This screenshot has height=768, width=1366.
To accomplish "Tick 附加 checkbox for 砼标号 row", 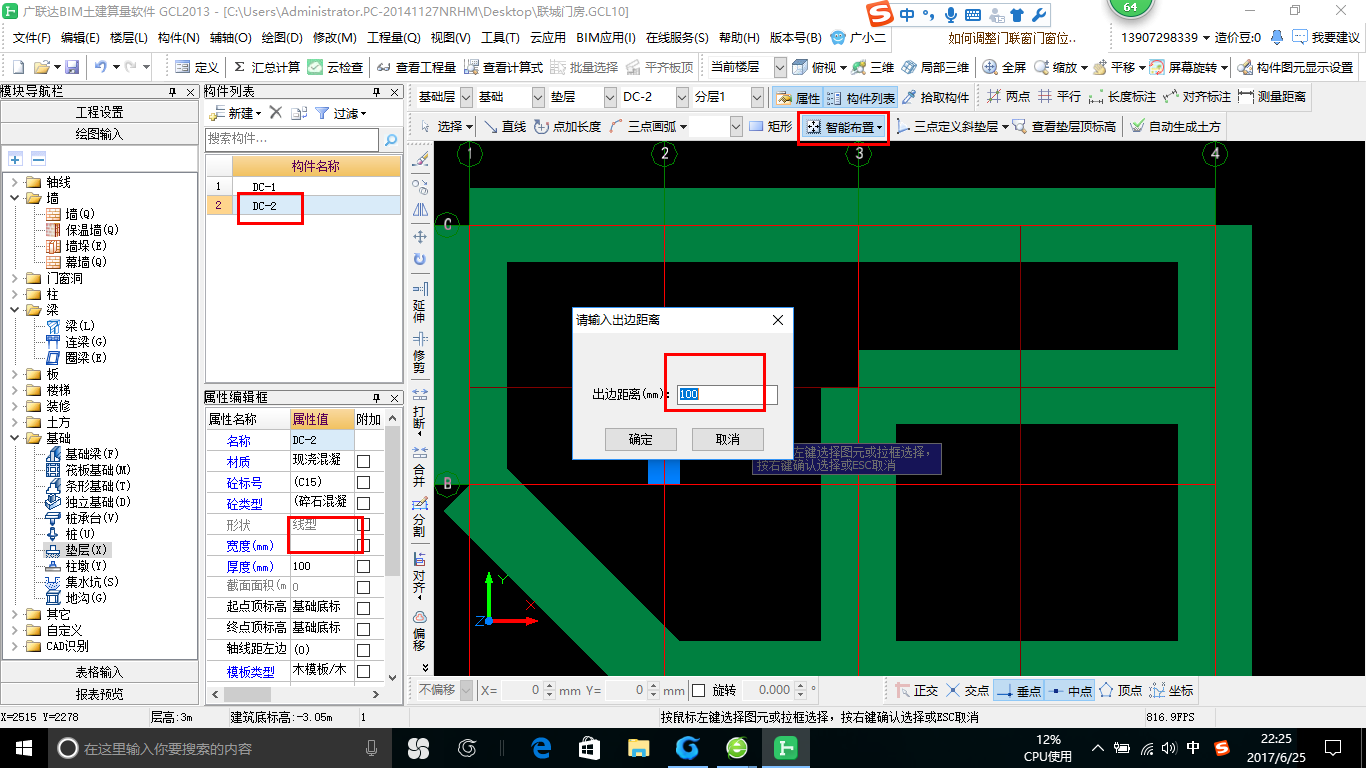I will pos(364,482).
